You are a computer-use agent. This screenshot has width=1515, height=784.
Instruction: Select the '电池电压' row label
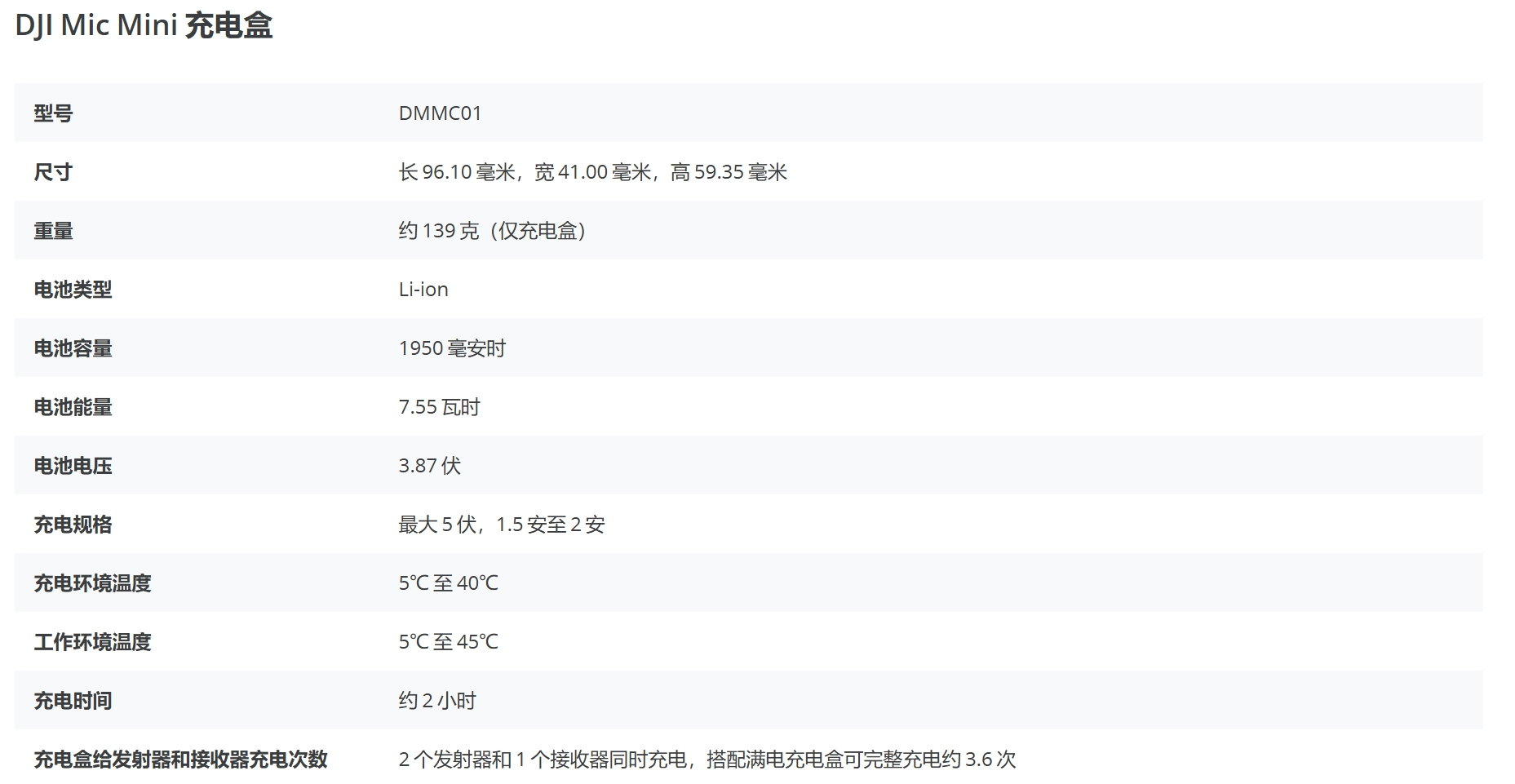pos(73,466)
